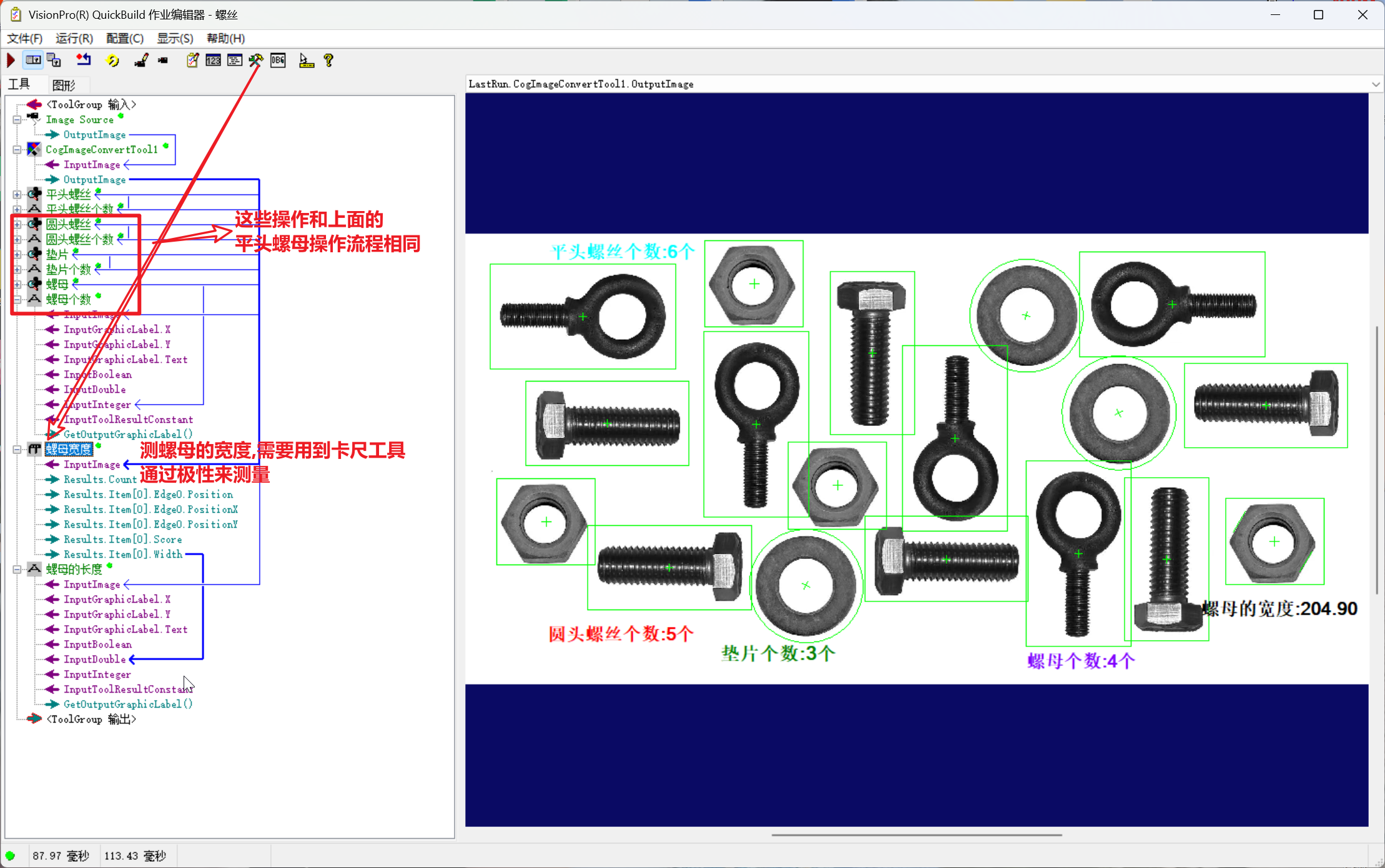
Task: Open the vision tools toolbox wrench-hammer icon
Action: click(256, 61)
